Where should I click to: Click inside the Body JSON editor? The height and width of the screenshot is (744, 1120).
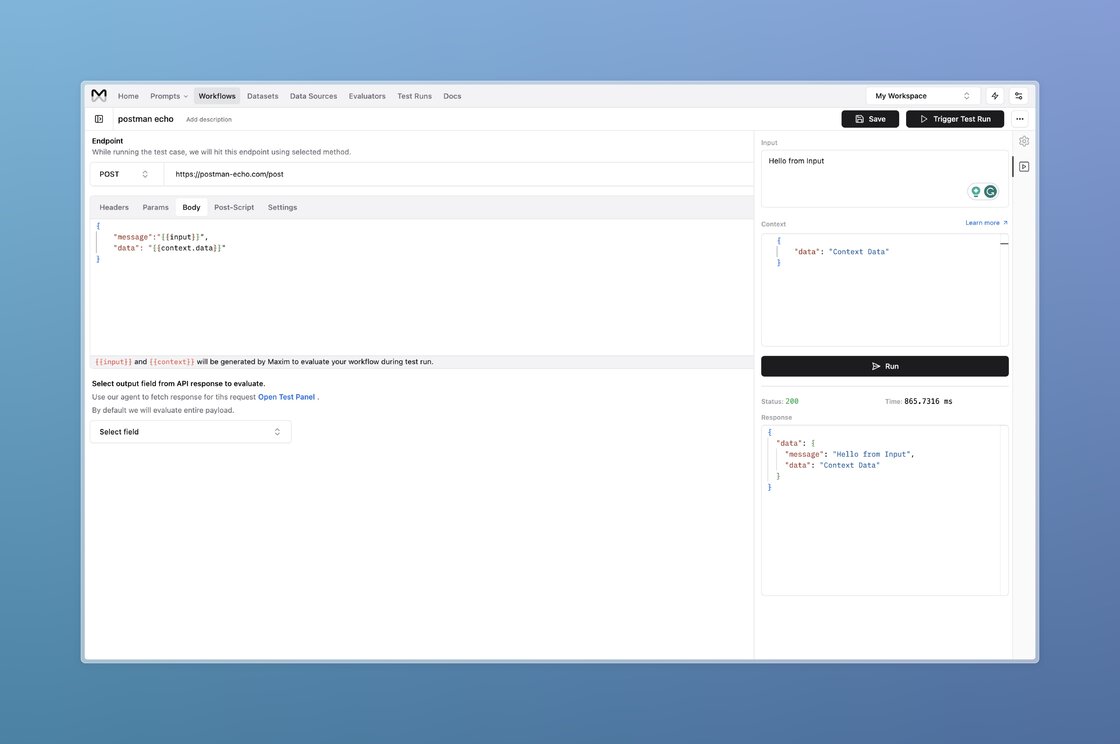[x=421, y=286]
